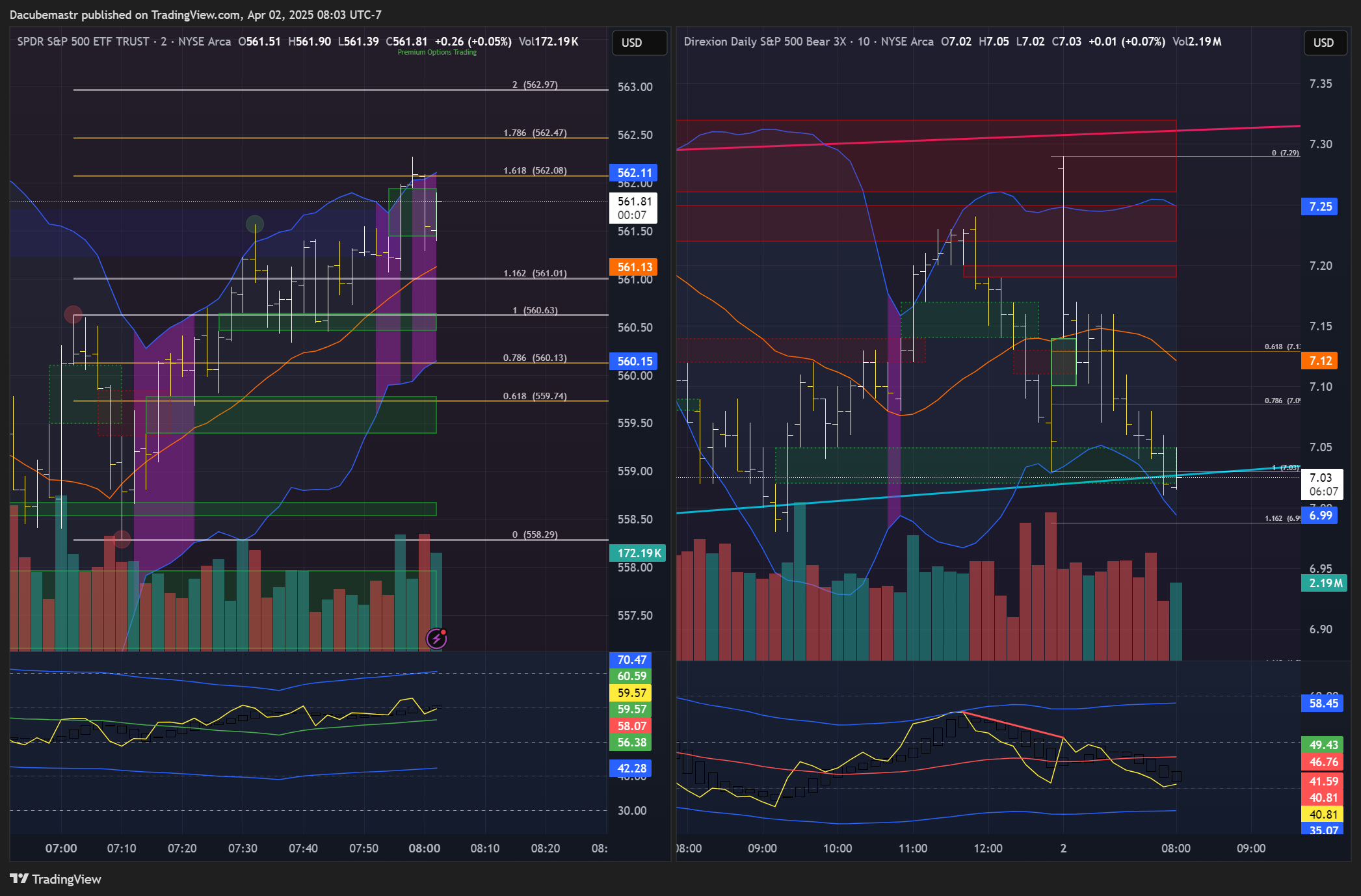Click the Vol 2.19M readout in Direxion header
The image size is (1361, 896).
point(1197,42)
